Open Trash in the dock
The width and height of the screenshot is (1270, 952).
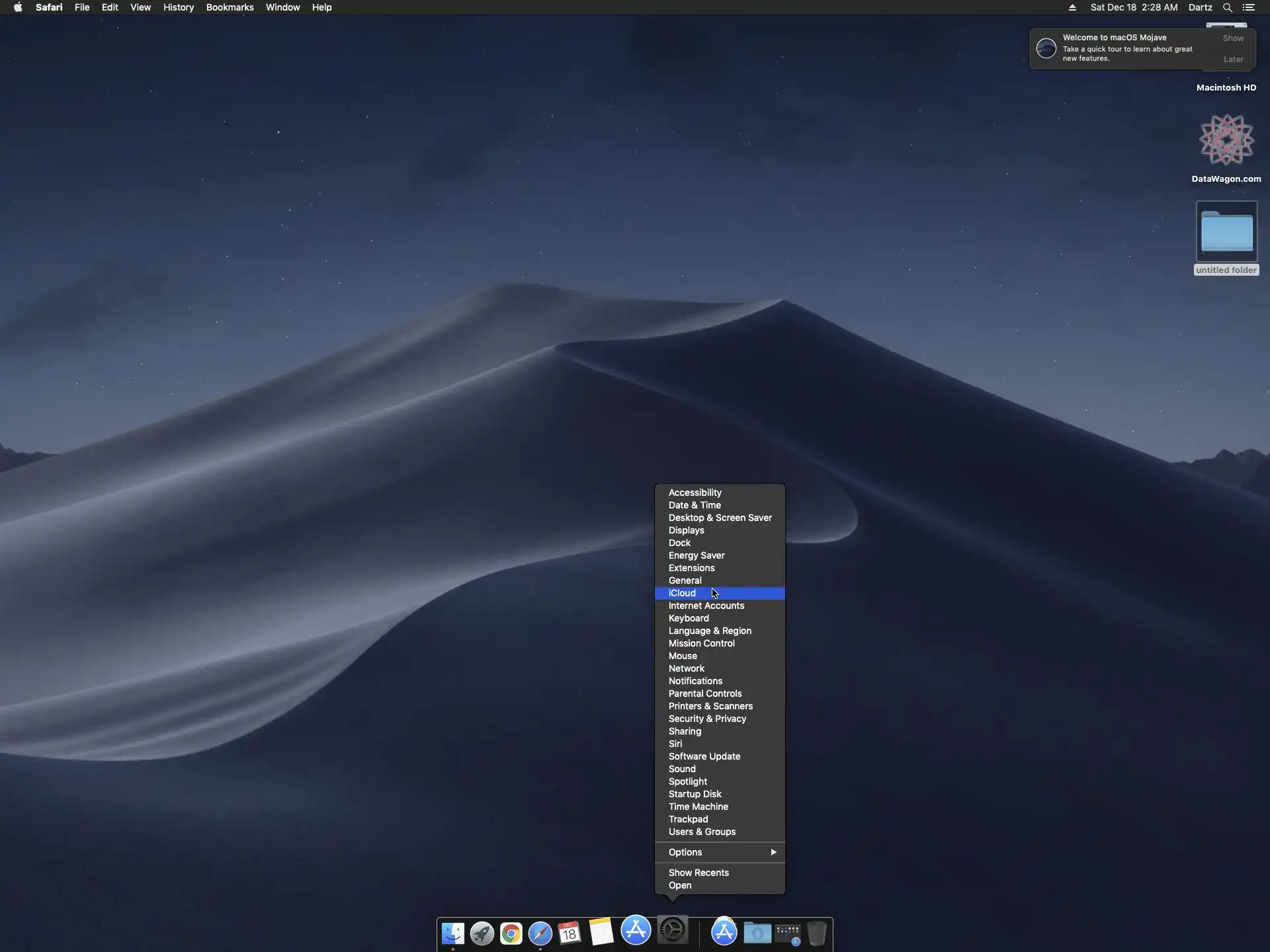coord(817,933)
